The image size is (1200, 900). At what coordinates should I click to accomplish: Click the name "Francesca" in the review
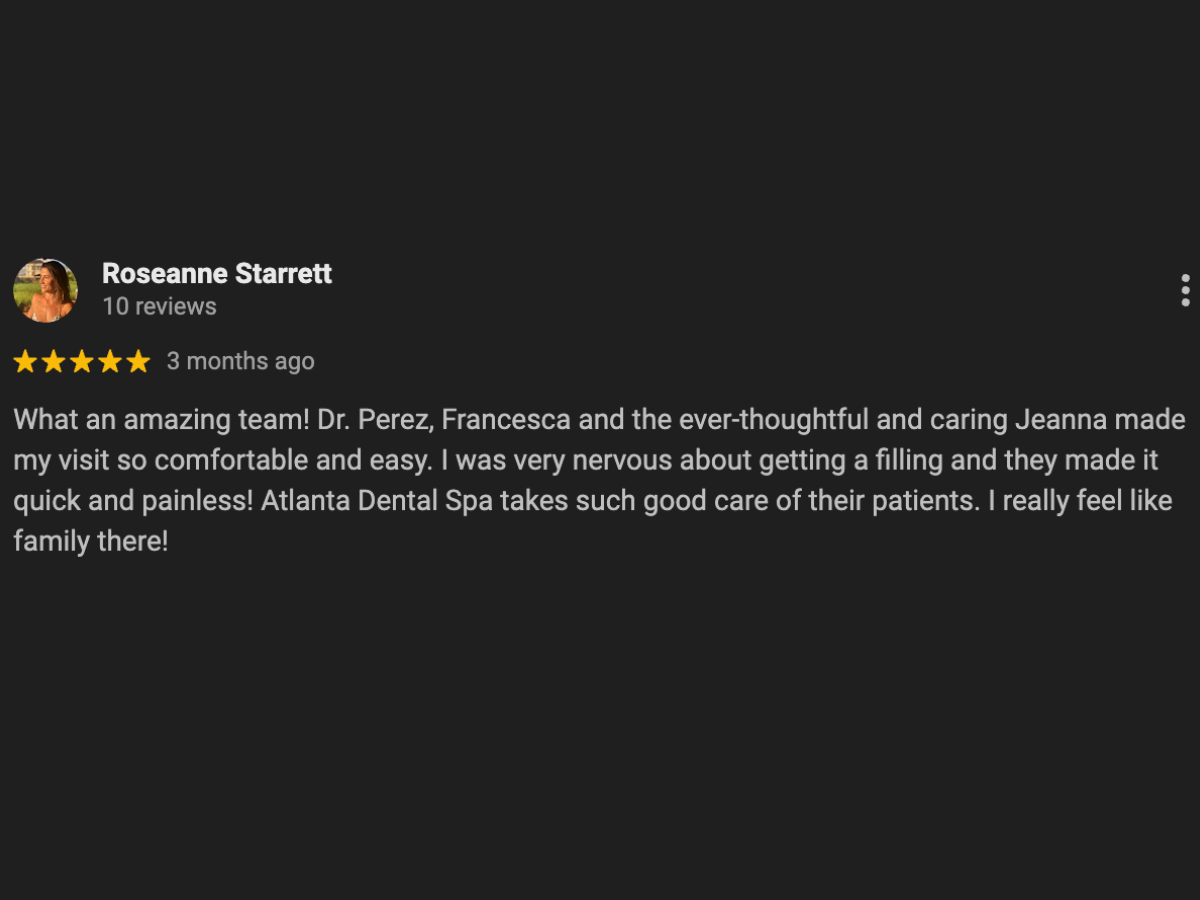coord(506,420)
